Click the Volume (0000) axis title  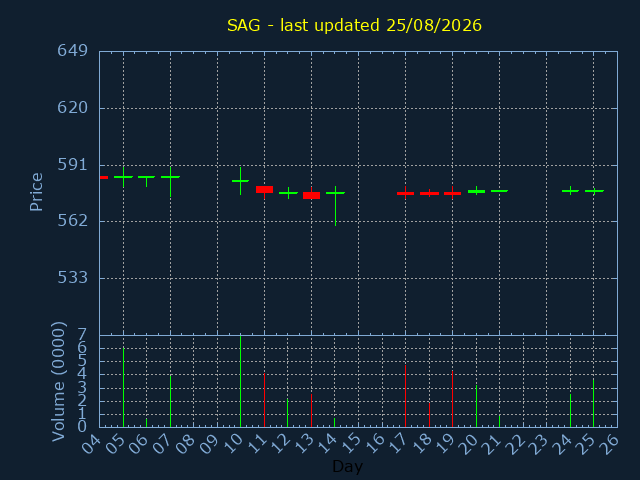click(x=58, y=382)
